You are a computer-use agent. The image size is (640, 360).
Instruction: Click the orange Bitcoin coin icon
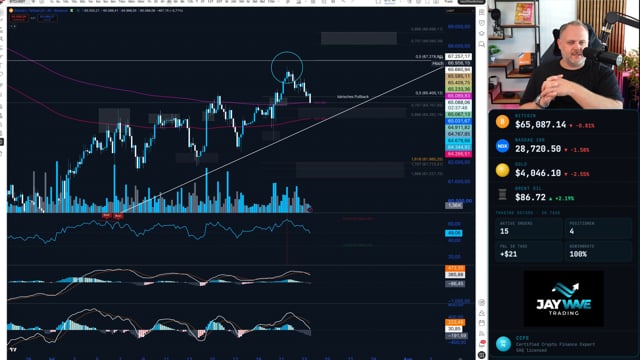(x=502, y=122)
